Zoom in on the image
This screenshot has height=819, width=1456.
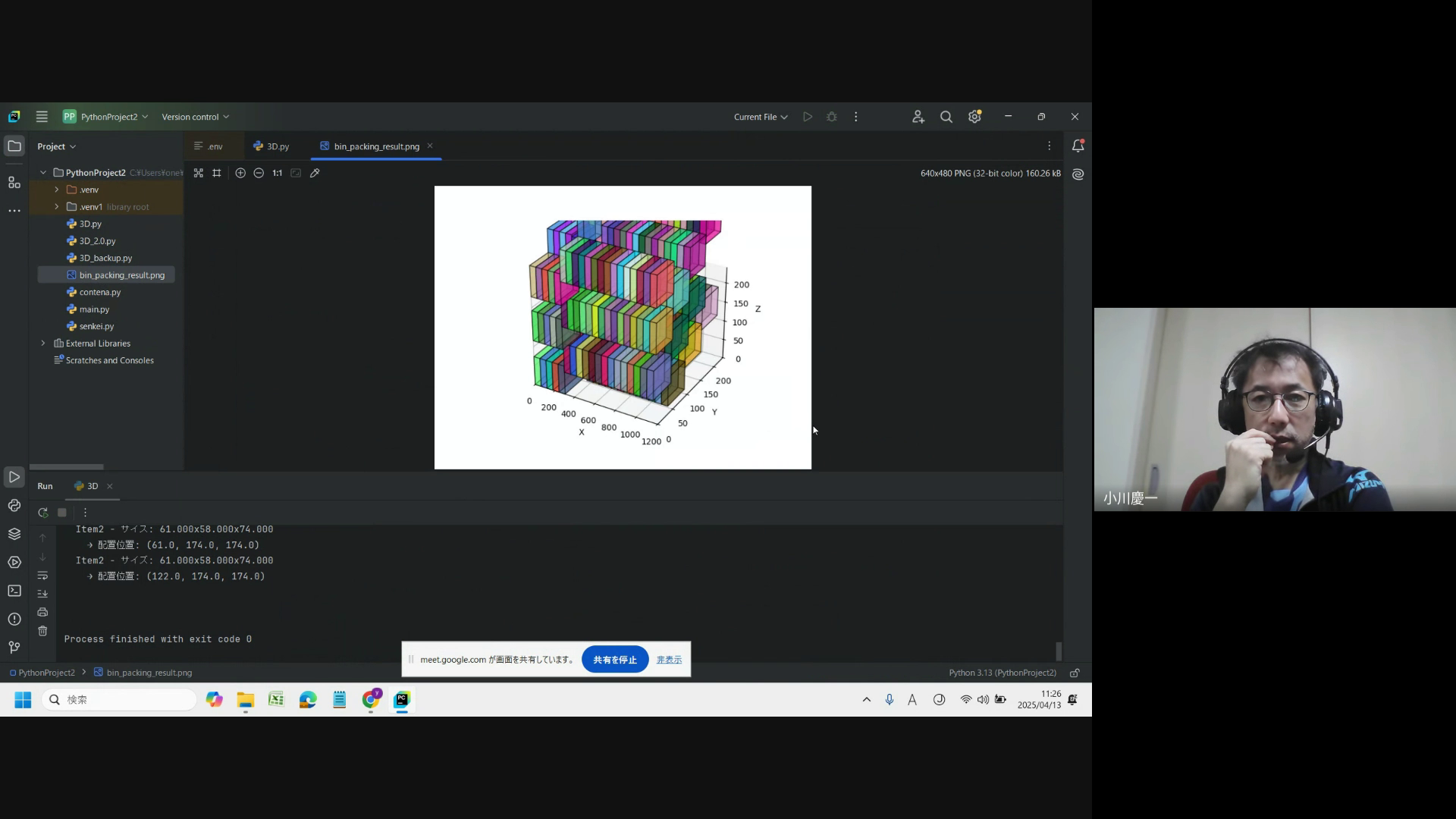(240, 173)
